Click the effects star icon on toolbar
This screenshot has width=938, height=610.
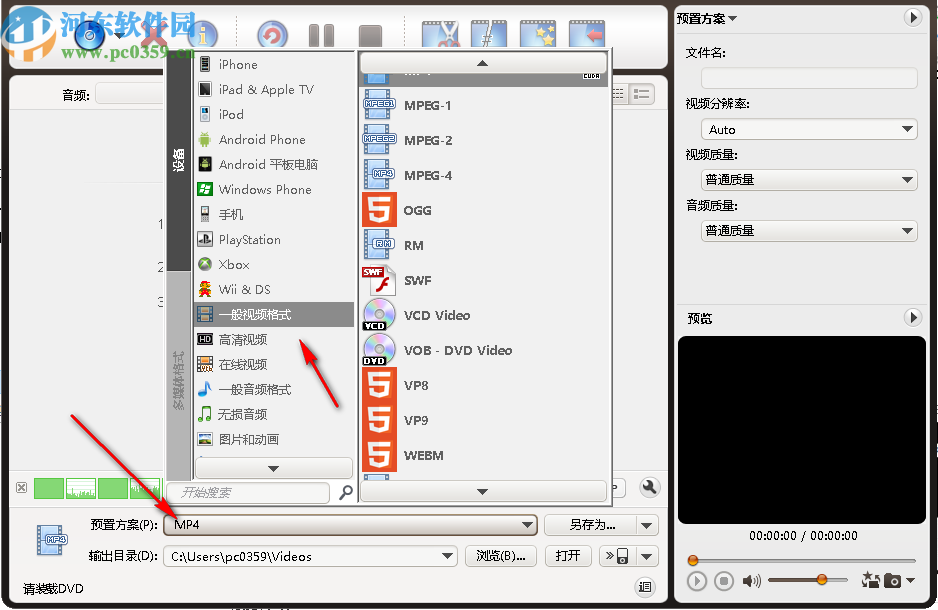pos(538,32)
